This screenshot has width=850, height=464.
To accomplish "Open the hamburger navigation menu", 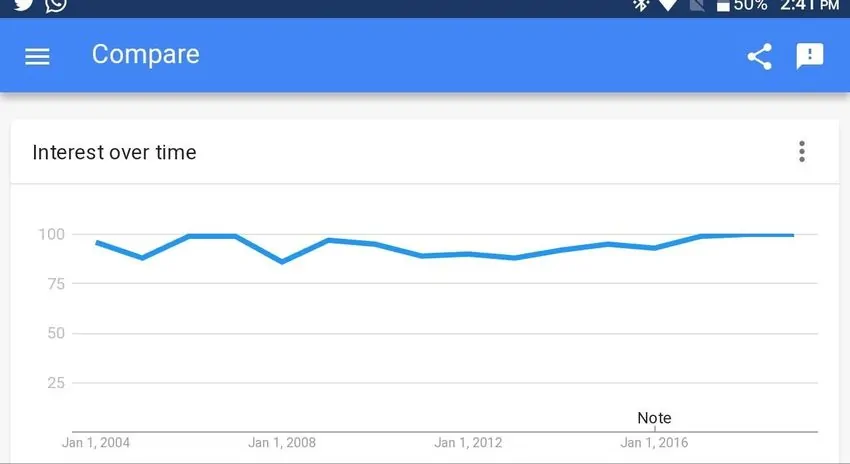I will tap(37, 56).
